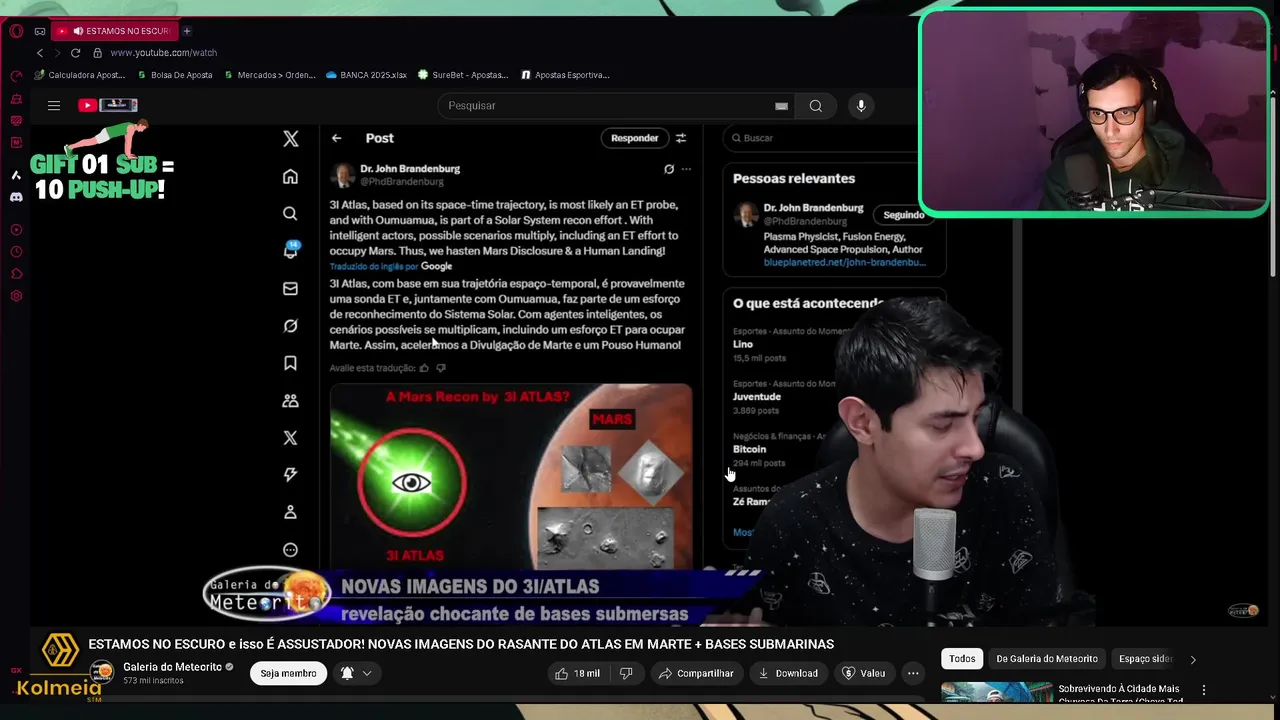Viewport: 1280px width, 720px height.
Task: Click the YouTube search magnifier button
Action: coord(816,106)
